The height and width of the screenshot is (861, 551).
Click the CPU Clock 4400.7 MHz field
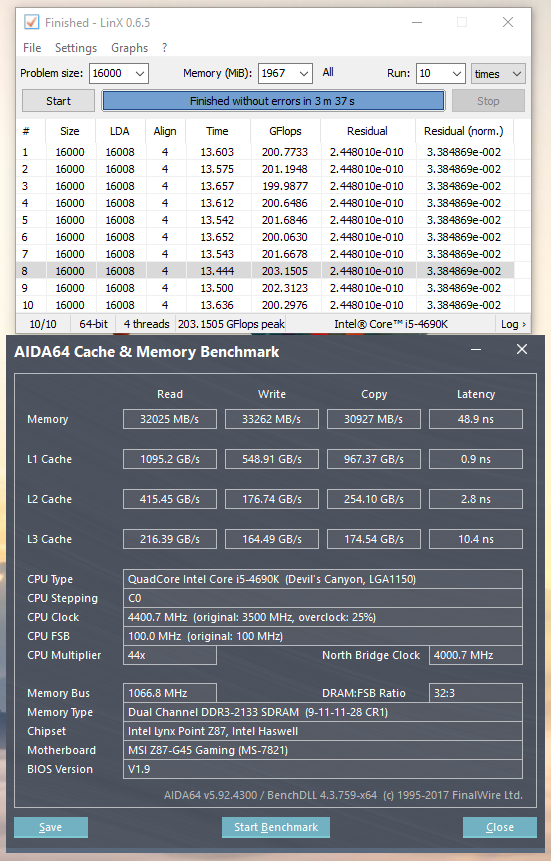[x=322, y=617]
